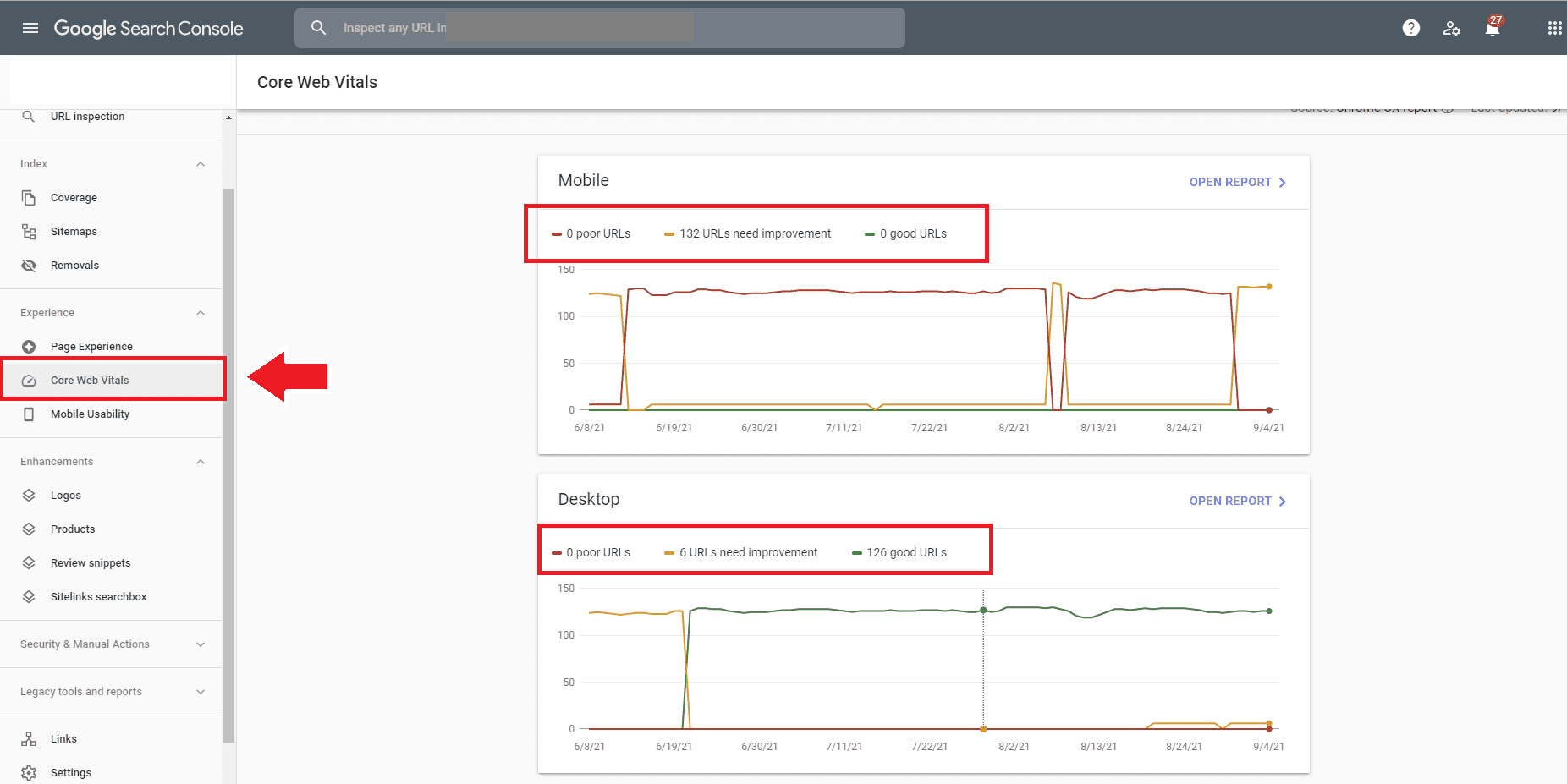Screen dimensions: 1567x784
Task: Collapse the Index section
Action: tap(201, 164)
